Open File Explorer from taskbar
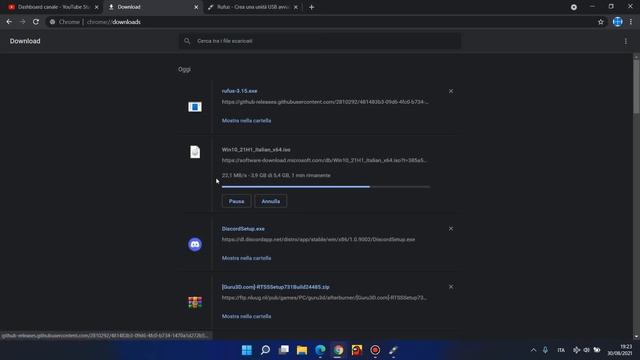The height and width of the screenshot is (360, 640). pos(302,350)
